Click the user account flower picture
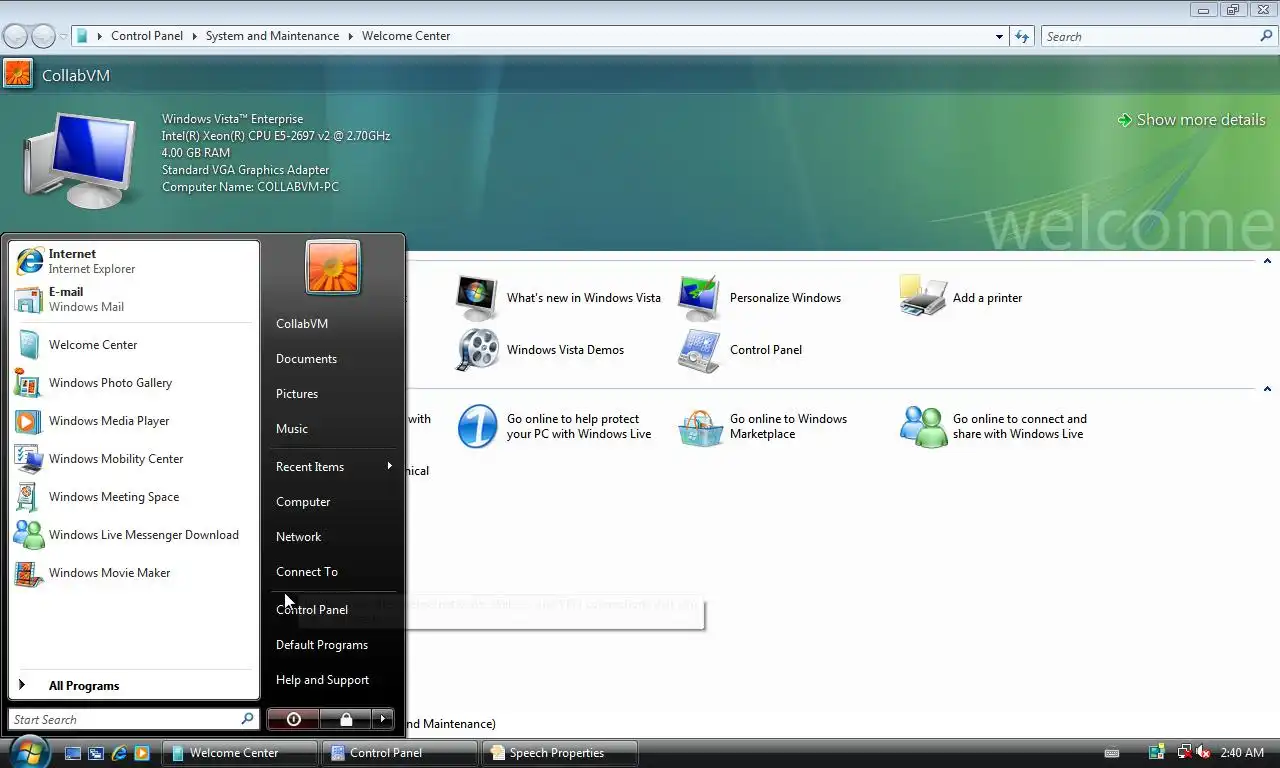The height and width of the screenshot is (768, 1280). click(x=333, y=267)
